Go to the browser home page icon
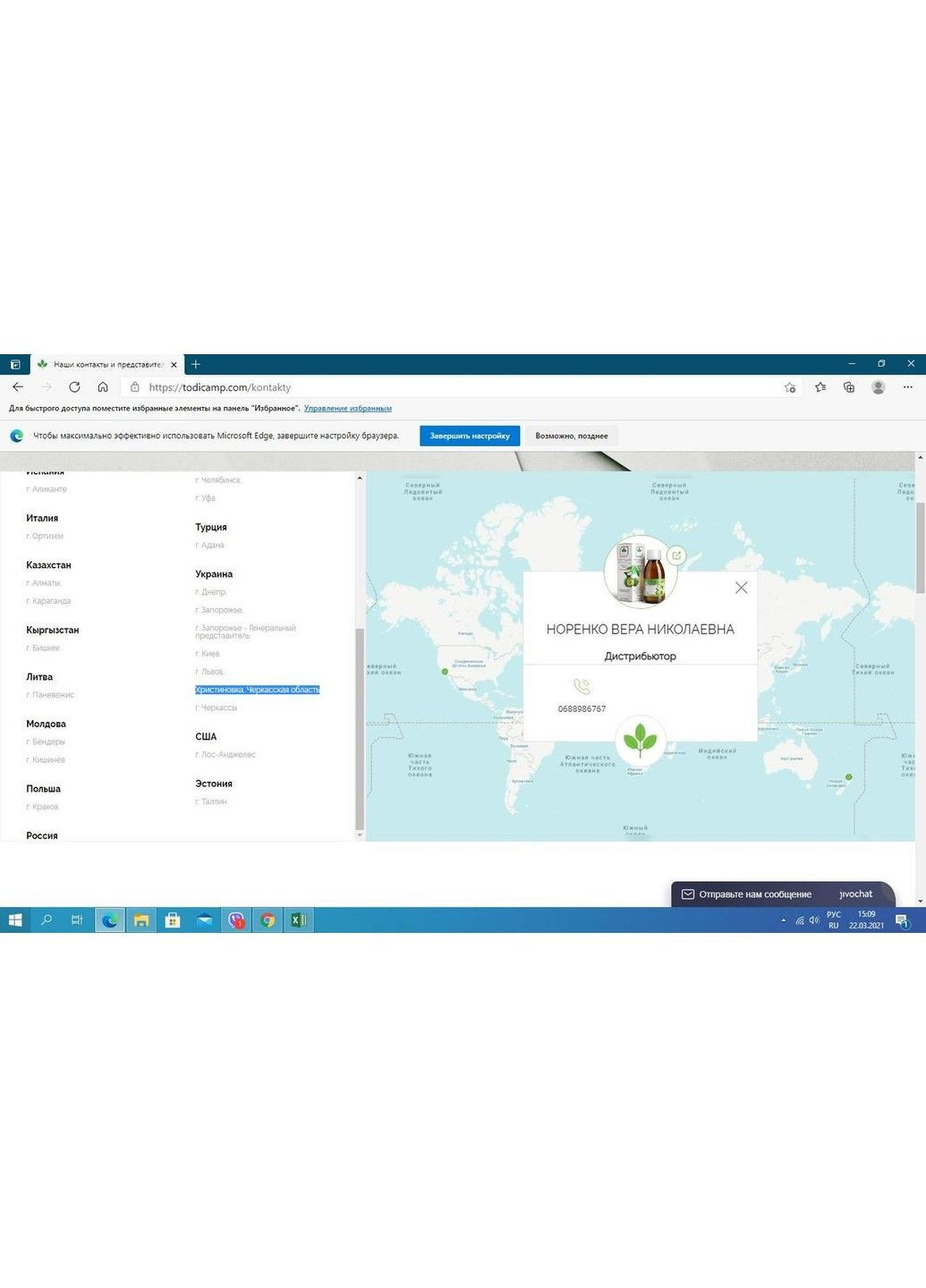 [103, 387]
